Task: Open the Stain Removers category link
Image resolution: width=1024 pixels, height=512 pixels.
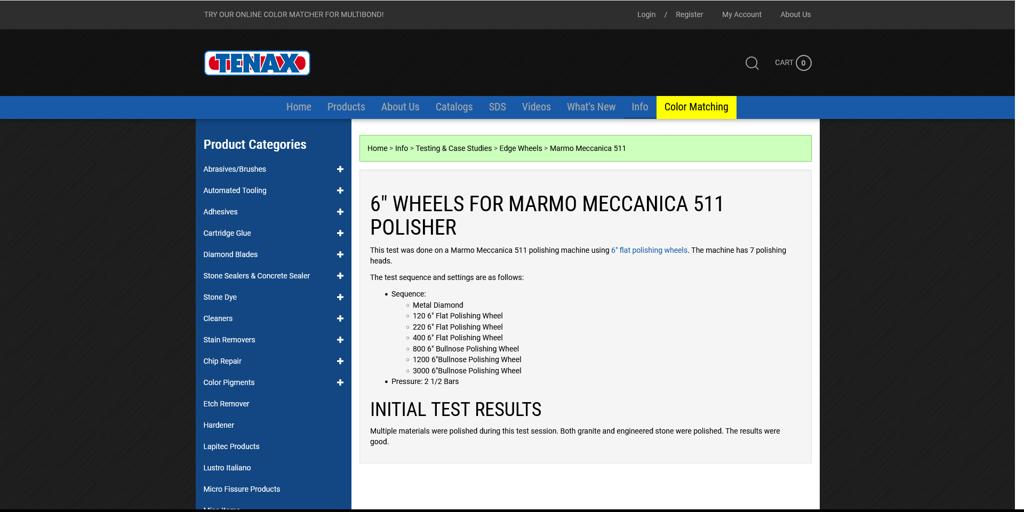Action: click(x=229, y=340)
